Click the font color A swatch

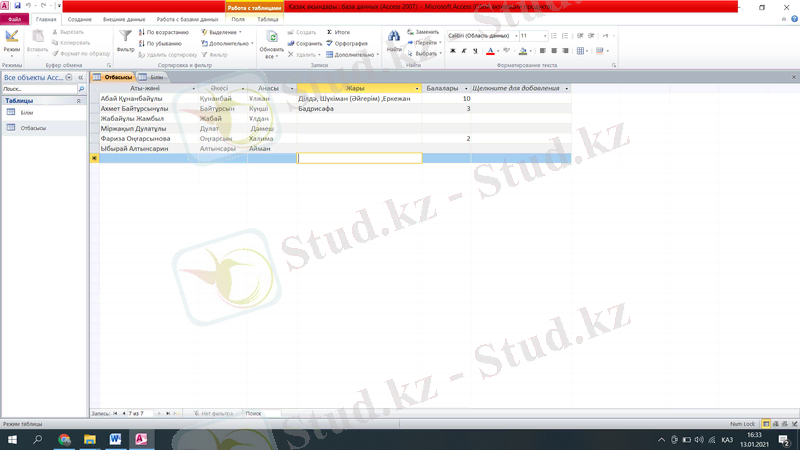coord(490,51)
